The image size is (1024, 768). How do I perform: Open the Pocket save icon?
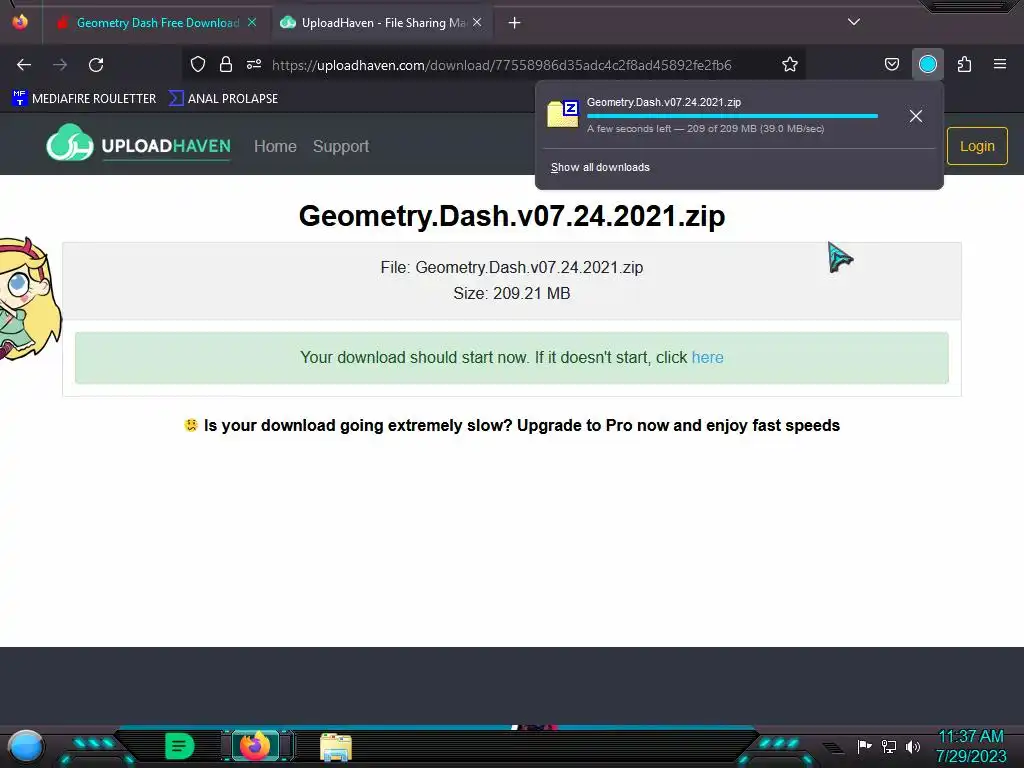(891, 64)
